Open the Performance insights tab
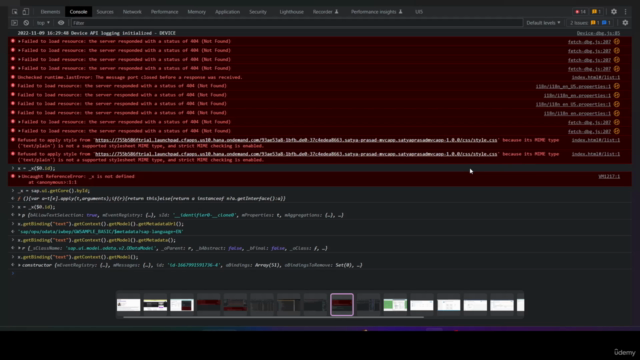The image size is (640, 360). pos(376,12)
